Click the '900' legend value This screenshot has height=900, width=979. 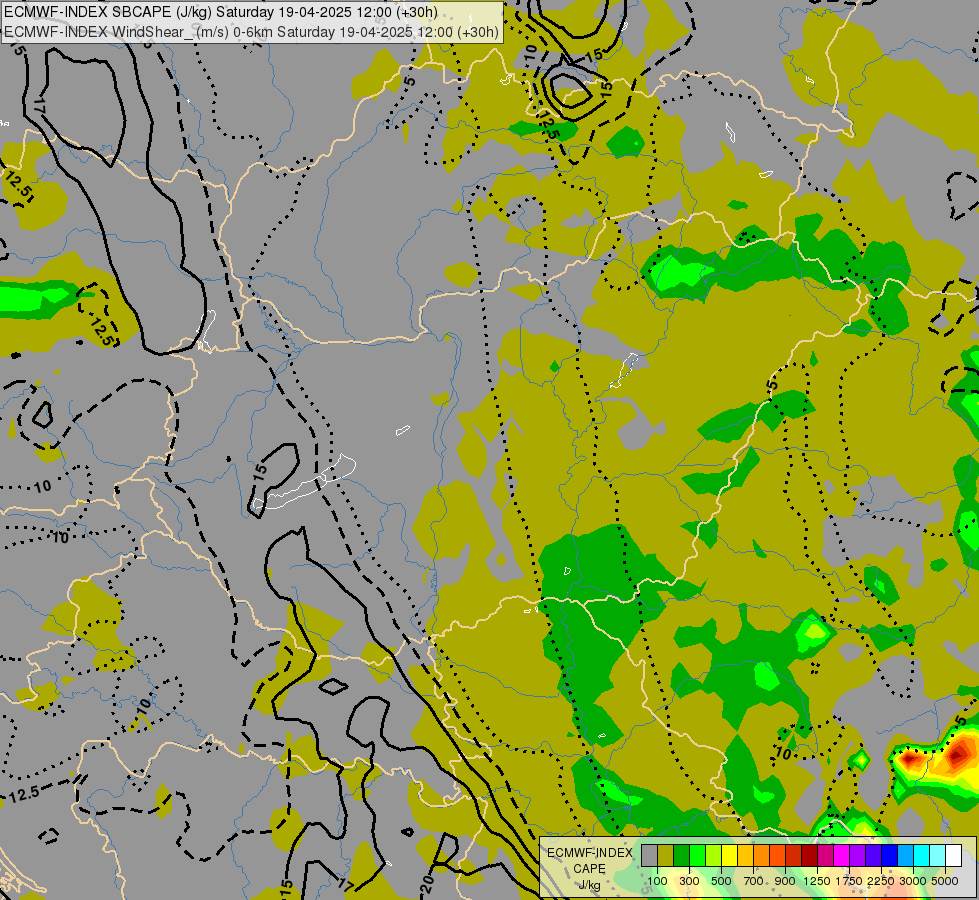click(x=785, y=881)
